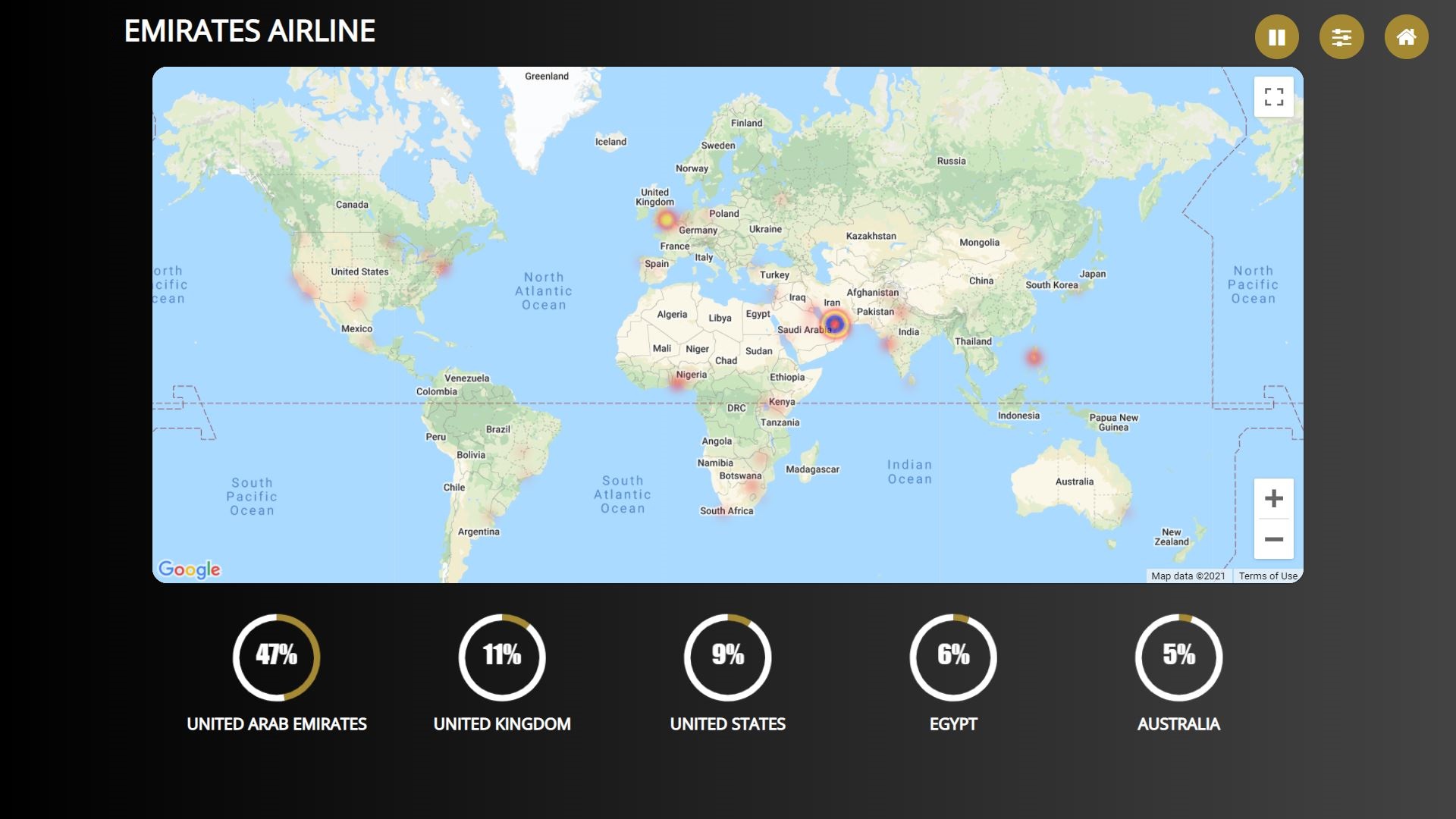Click the United Arab Emirates 47% gauge
This screenshot has width=1456, height=819.
[277, 657]
